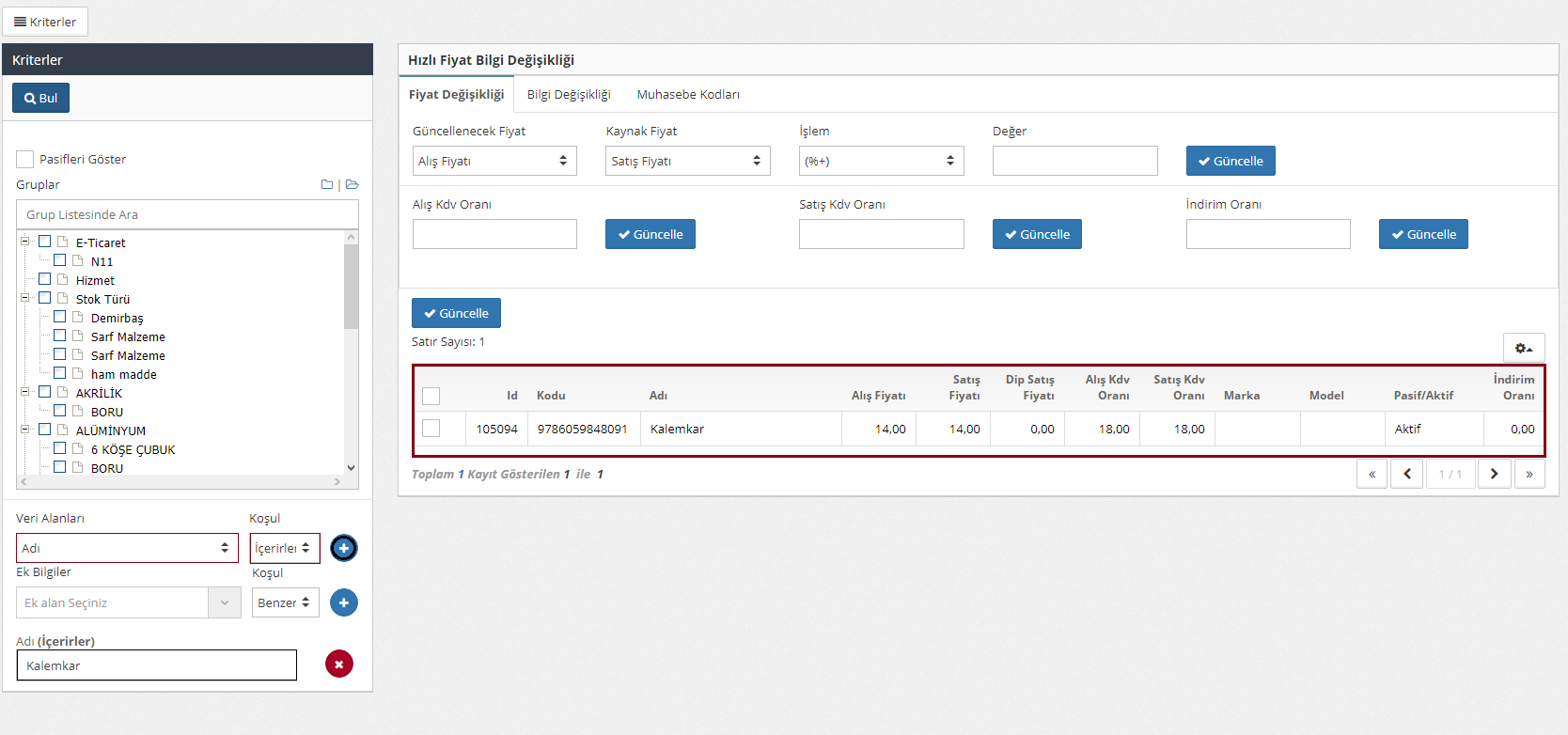This screenshot has width=1568, height=735.
Task: Click the Grup Listesinde Ara search field
Action: tap(187, 214)
